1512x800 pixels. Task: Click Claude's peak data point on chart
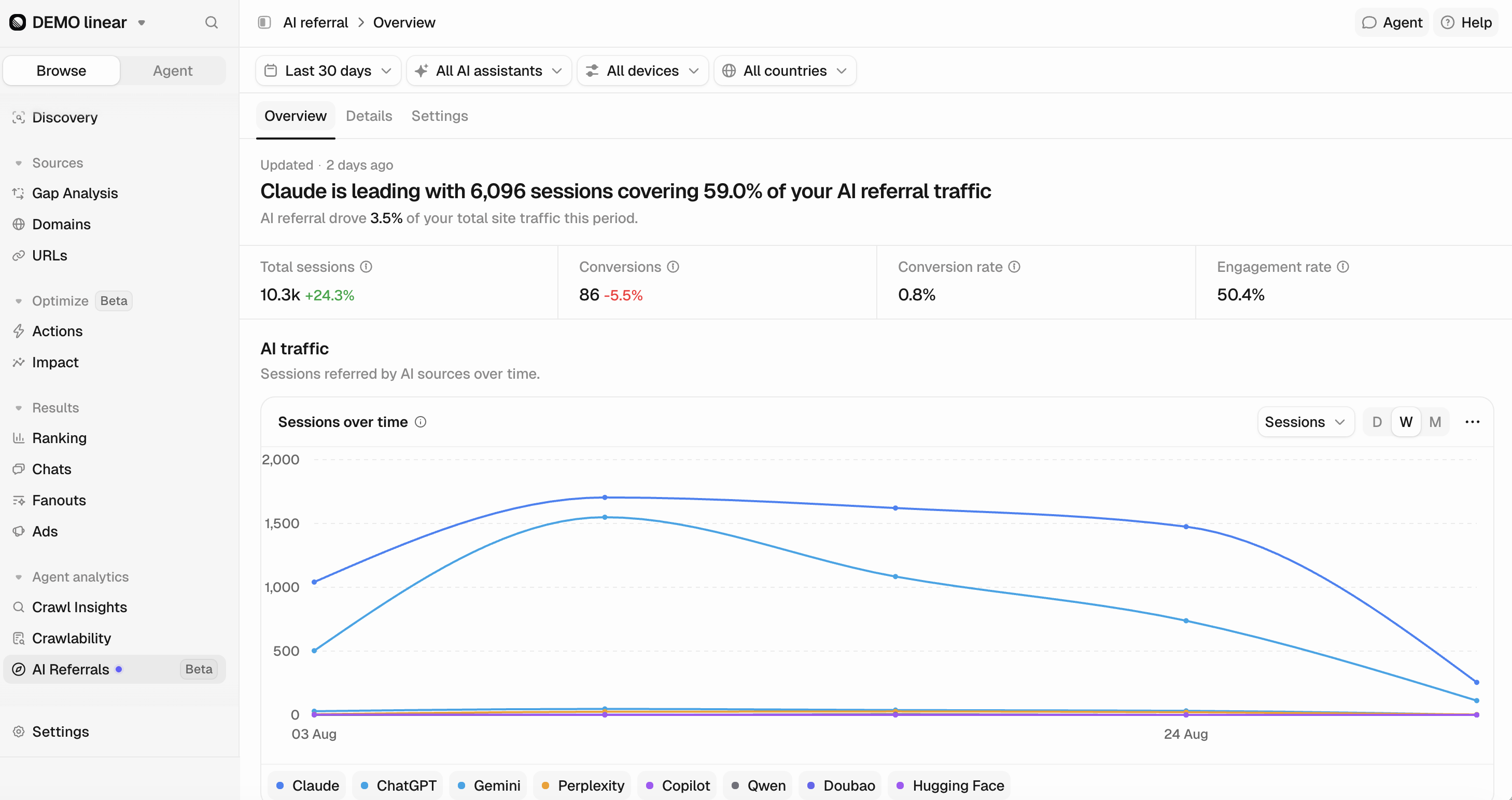(605, 498)
